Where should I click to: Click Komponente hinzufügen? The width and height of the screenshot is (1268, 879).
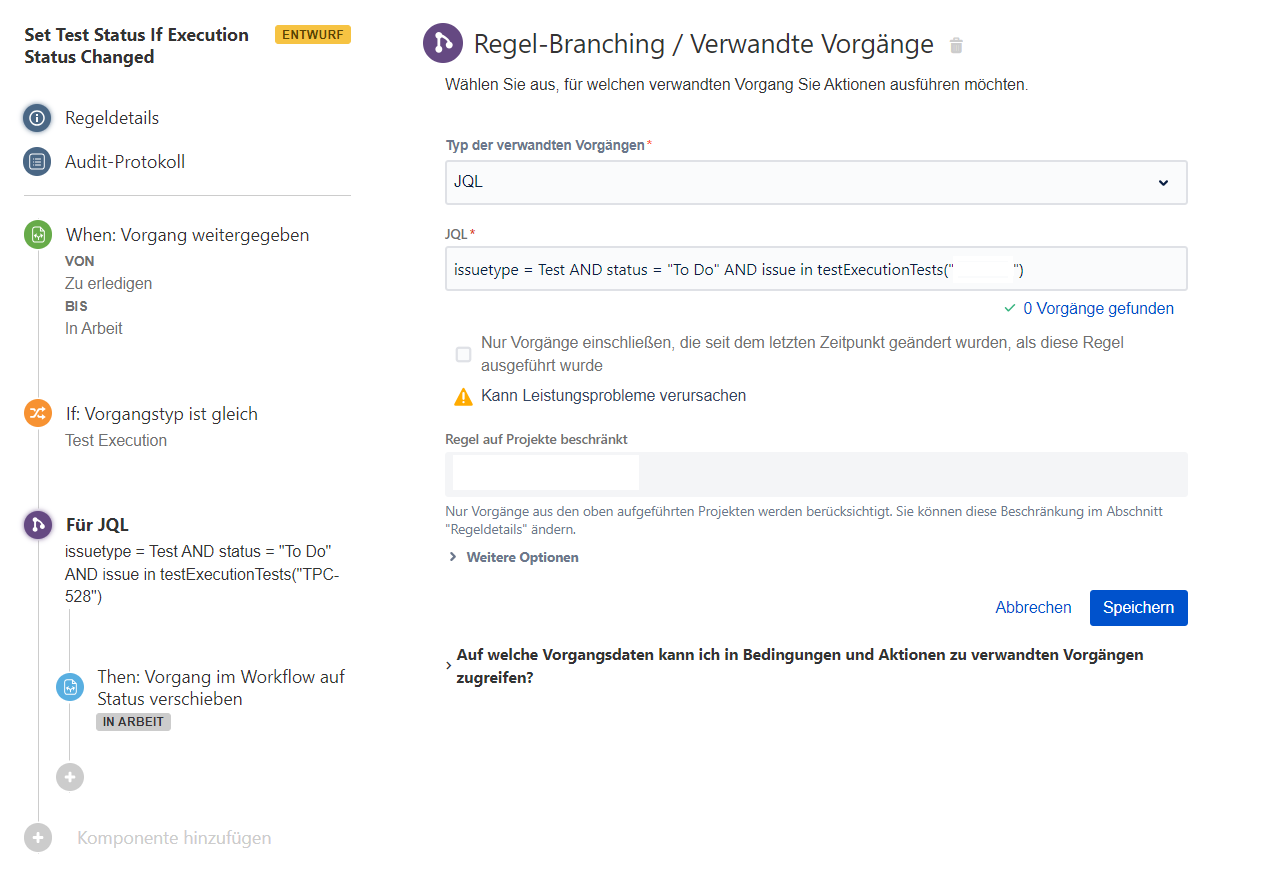tap(174, 838)
